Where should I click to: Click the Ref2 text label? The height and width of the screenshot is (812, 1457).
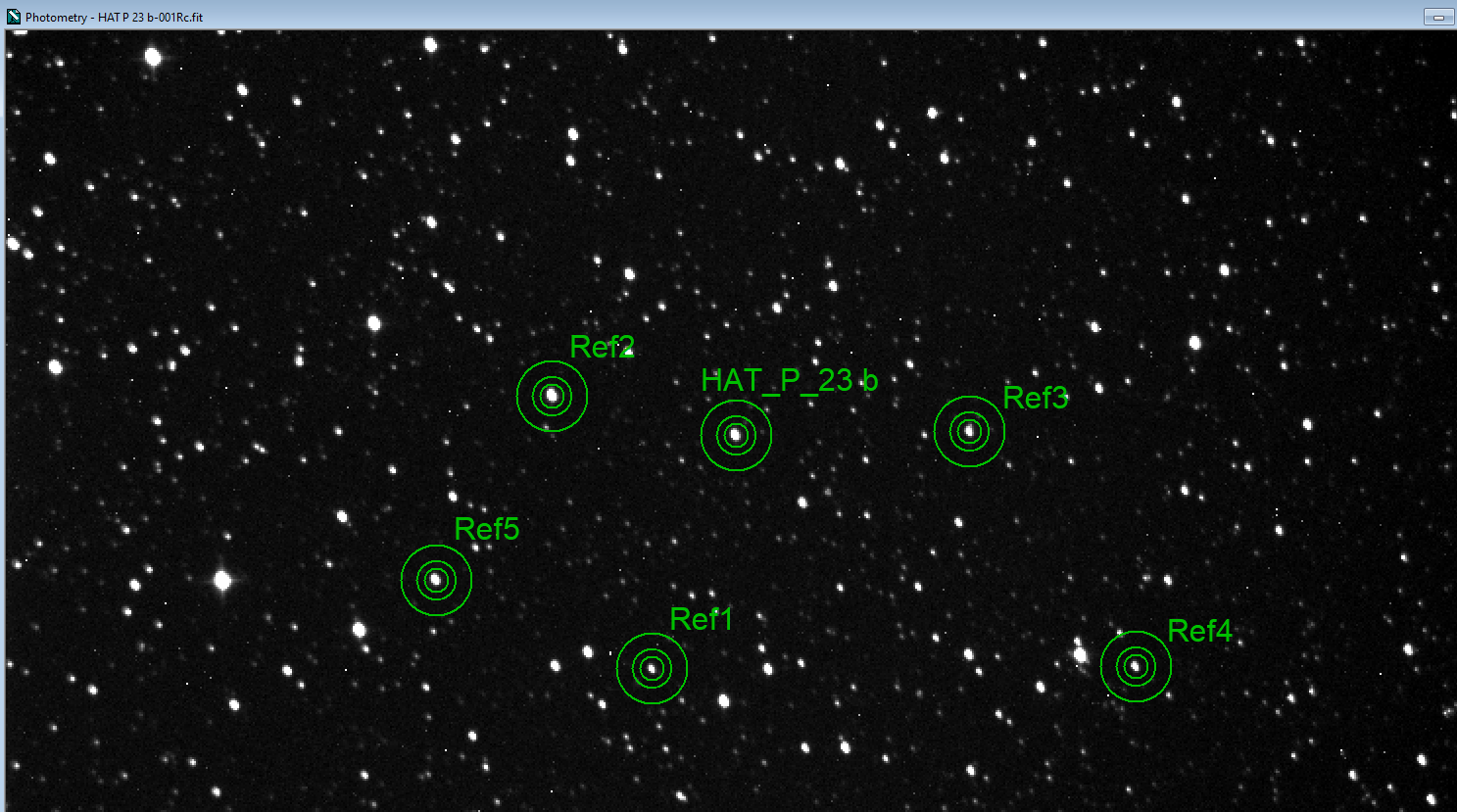[x=602, y=347]
